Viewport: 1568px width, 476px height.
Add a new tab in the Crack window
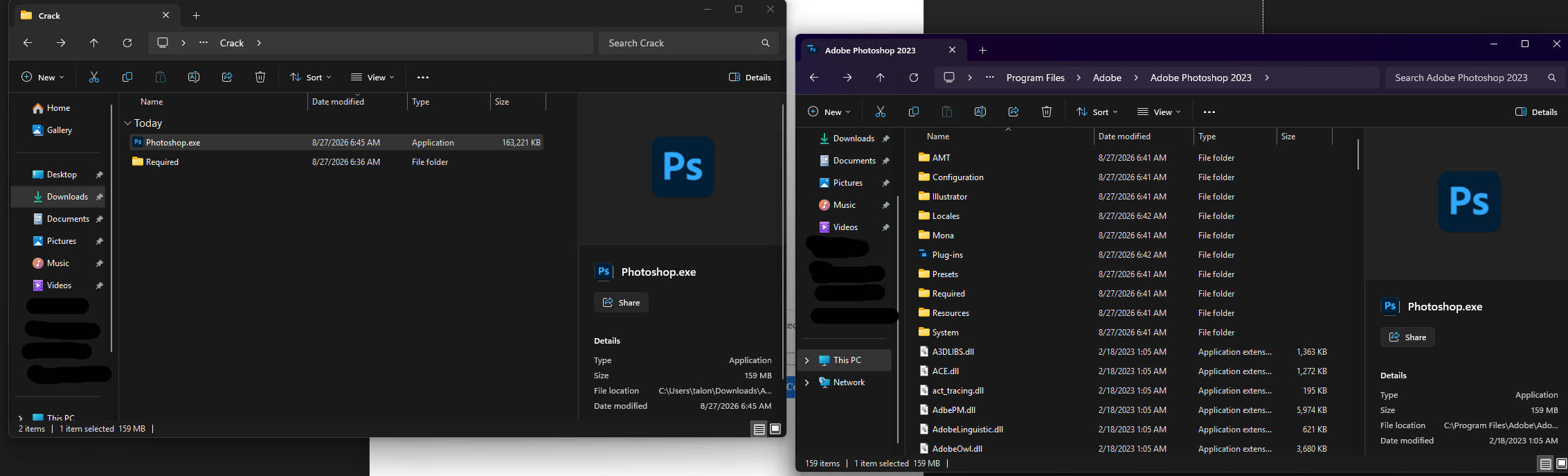[197, 15]
